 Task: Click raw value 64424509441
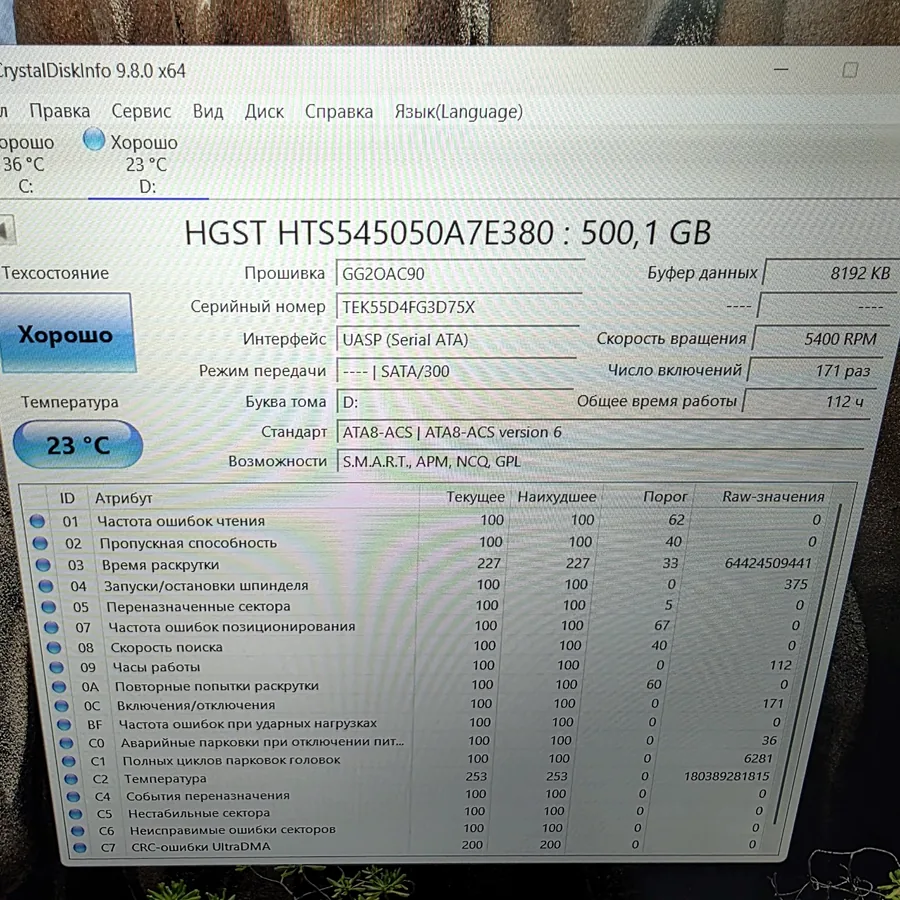click(x=768, y=563)
